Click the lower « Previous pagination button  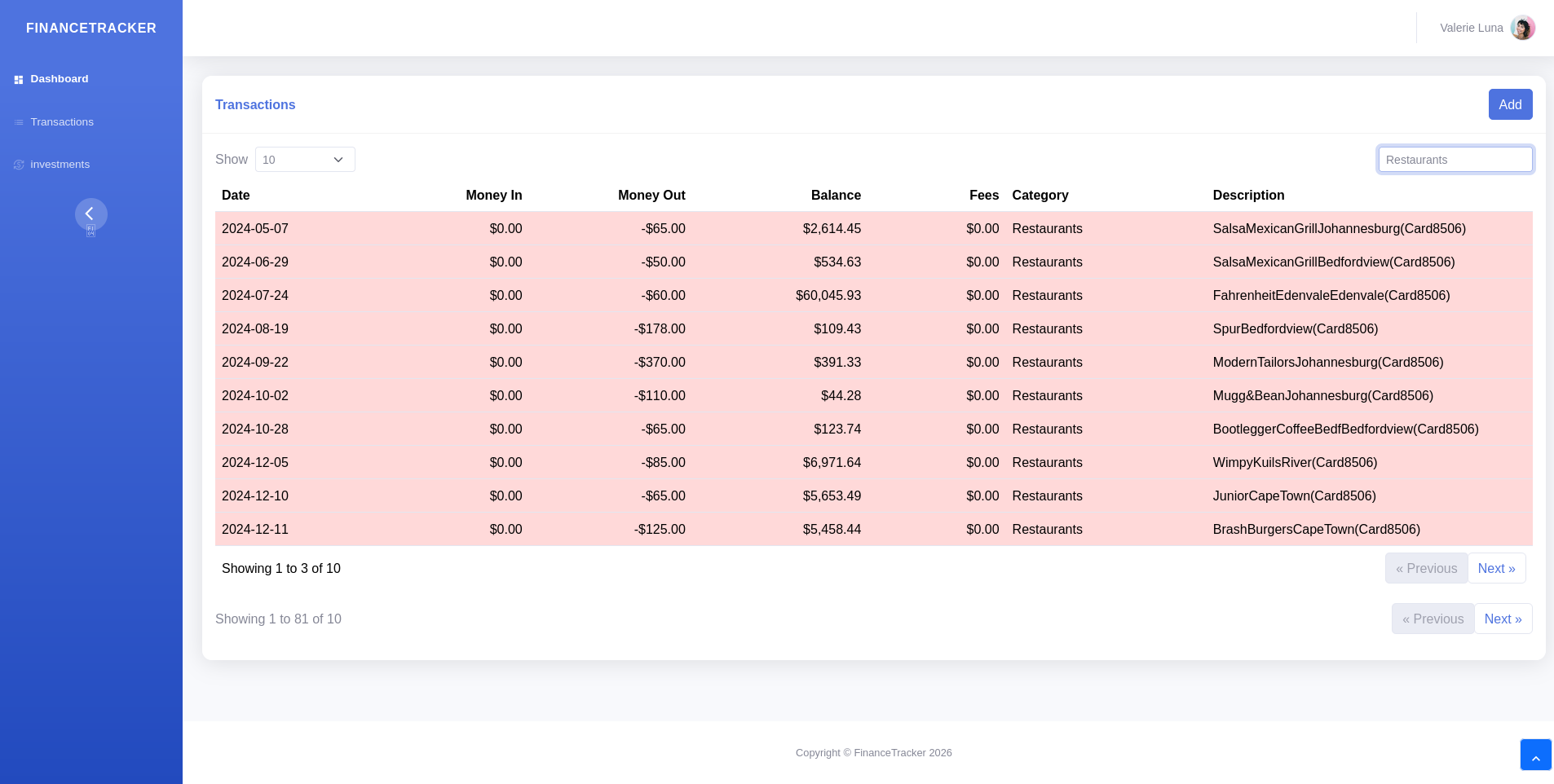(x=1433, y=619)
